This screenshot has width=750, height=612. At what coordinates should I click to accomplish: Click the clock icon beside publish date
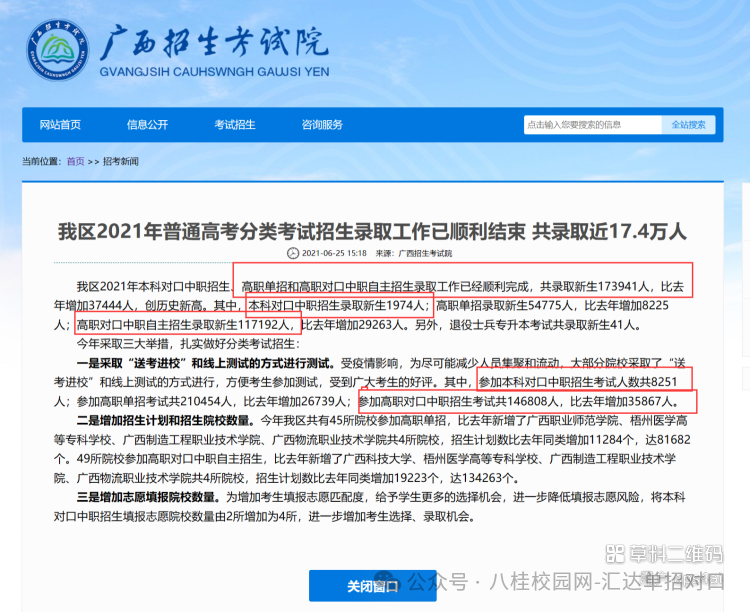[292, 253]
